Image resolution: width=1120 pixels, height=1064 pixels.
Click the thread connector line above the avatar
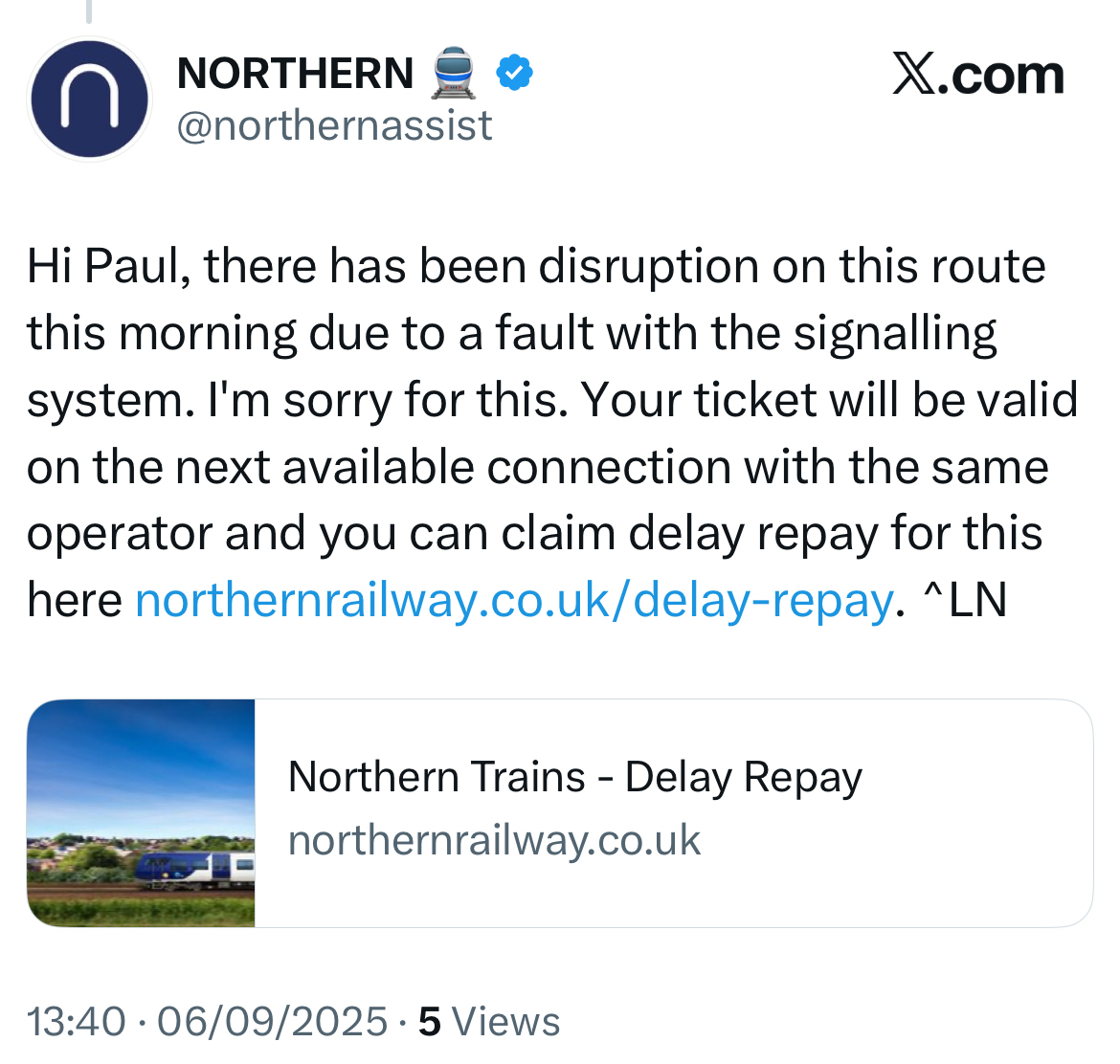pos(89,11)
